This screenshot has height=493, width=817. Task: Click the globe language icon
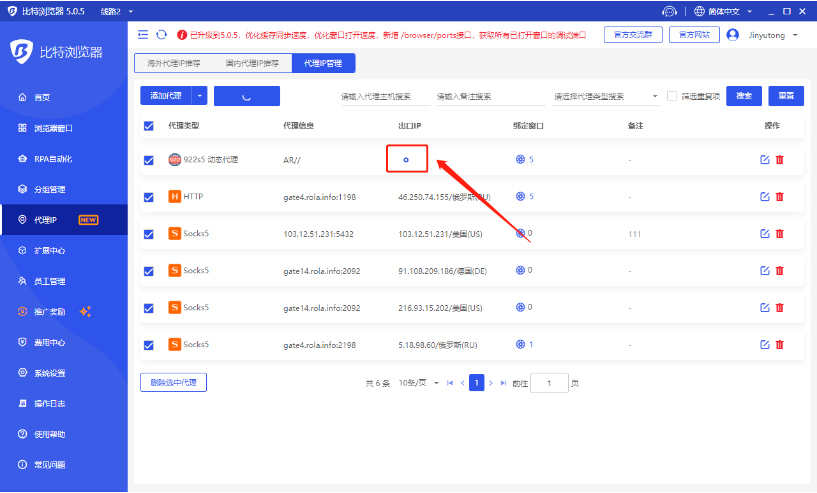pyautogui.click(x=699, y=11)
